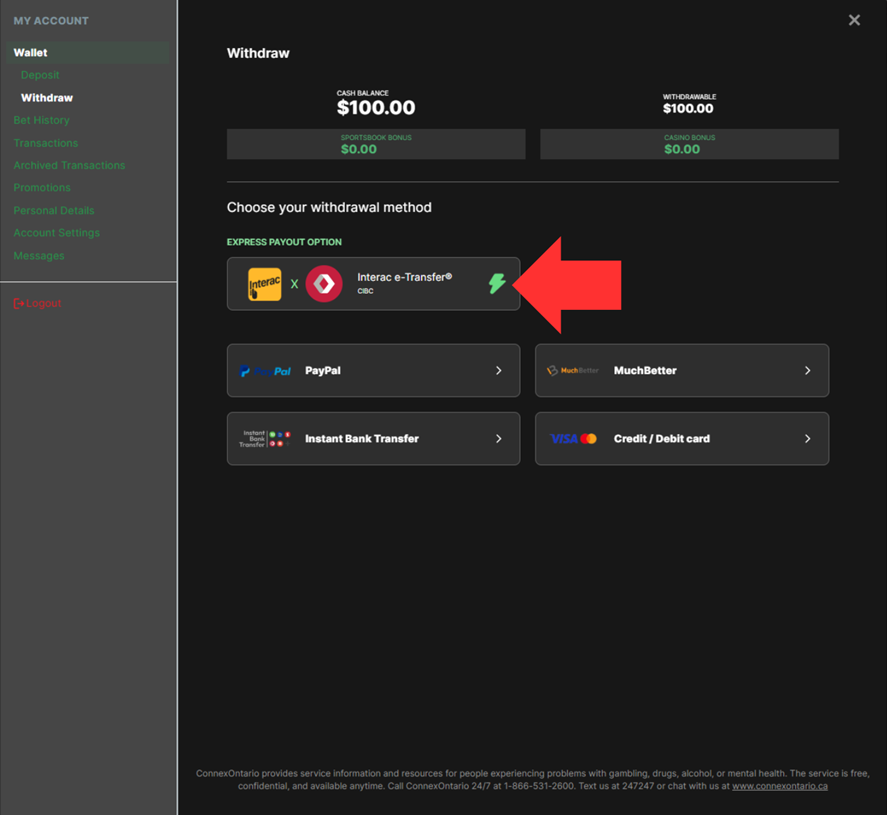Choose Interac e-Transfer express payout option
Screen dimensions: 887x815
click(404, 277)
